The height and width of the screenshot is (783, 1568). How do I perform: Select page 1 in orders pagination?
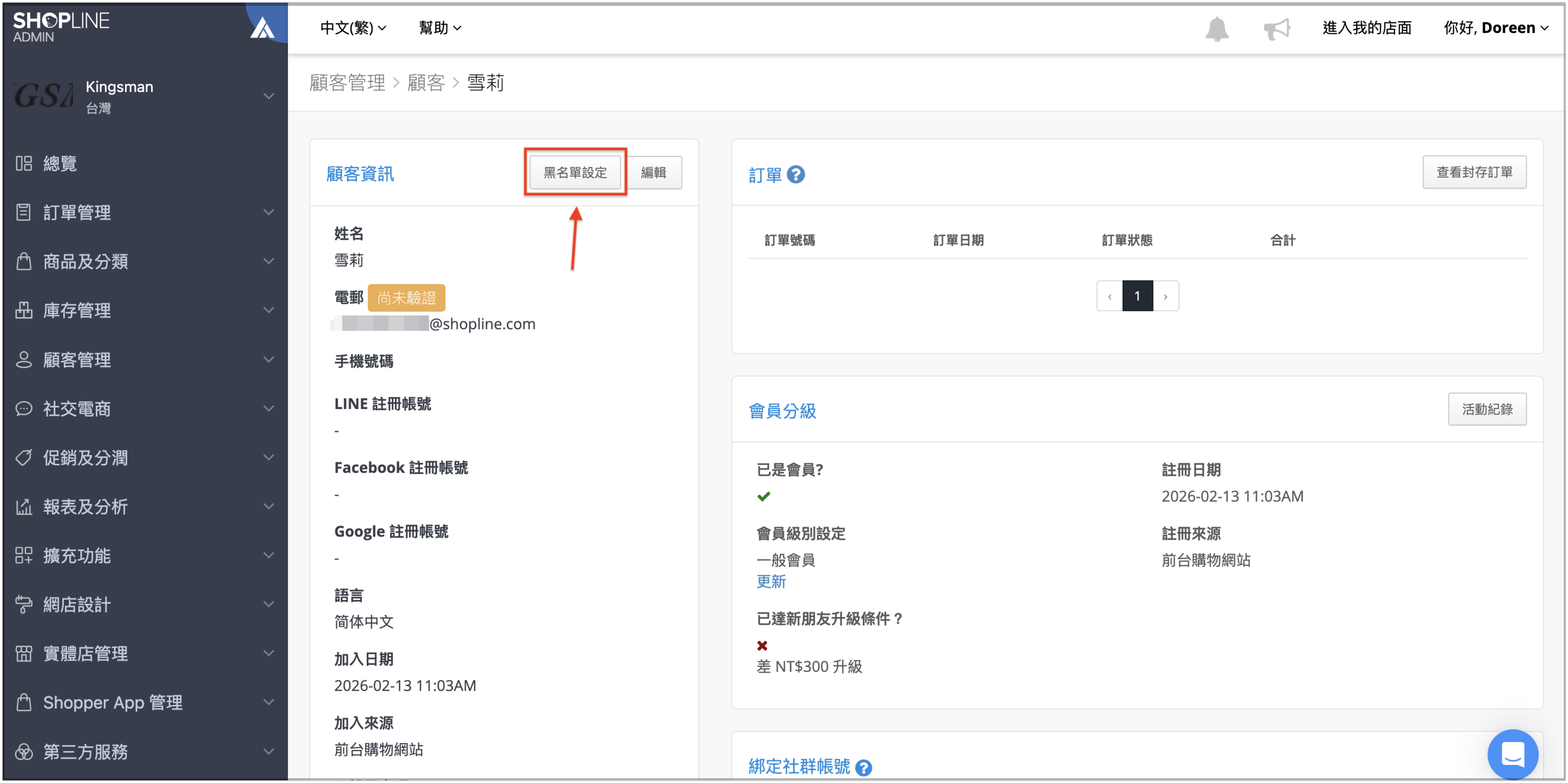[1137, 296]
